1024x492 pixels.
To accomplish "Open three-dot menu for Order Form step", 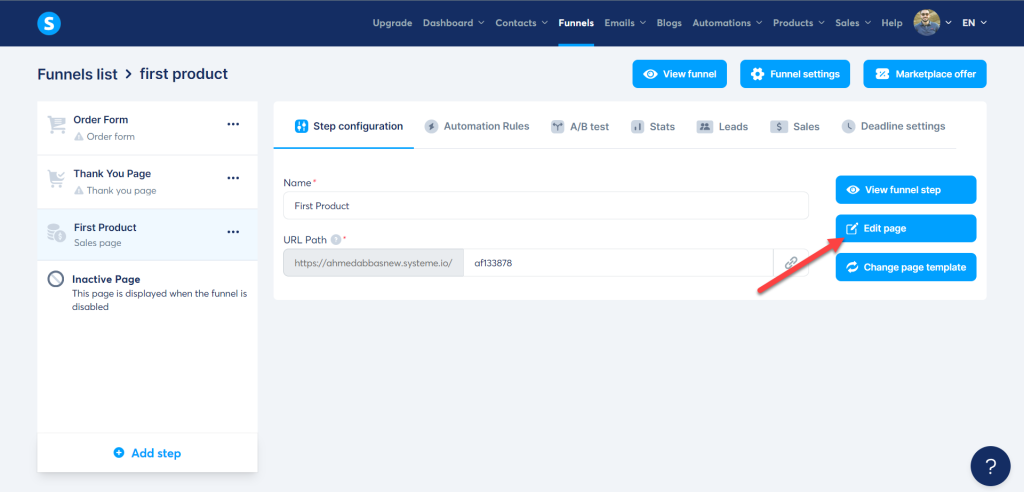I will (x=233, y=124).
